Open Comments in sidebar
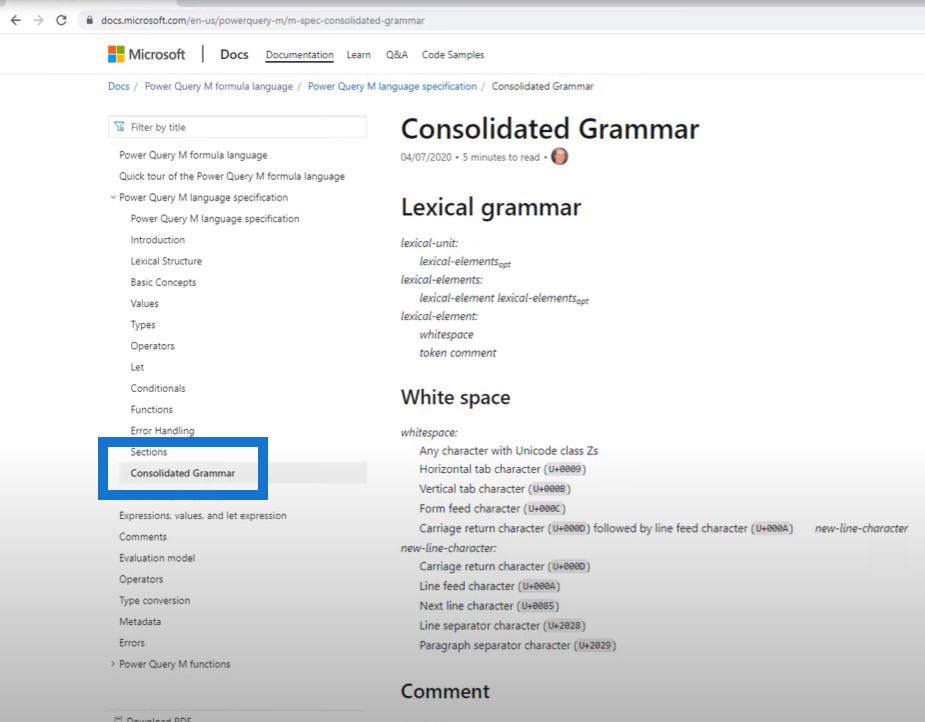Viewport: 925px width, 722px height. (143, 537)
